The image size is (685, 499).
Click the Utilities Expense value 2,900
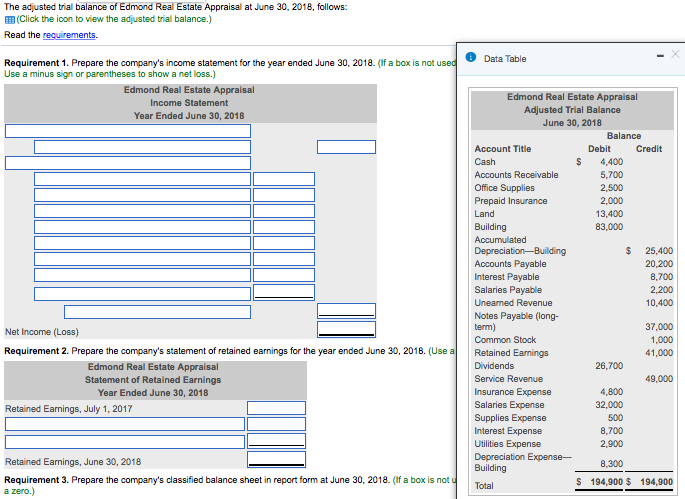[612, 444]
